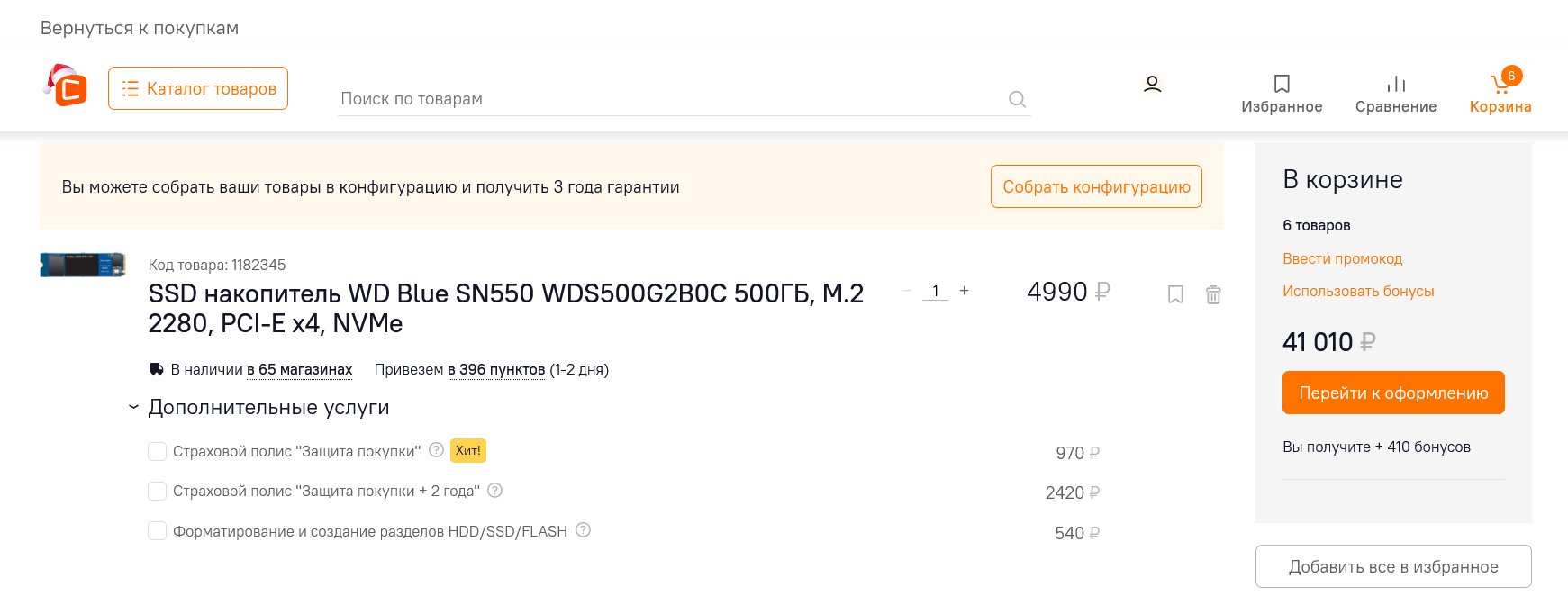Bookmark the WD Blue SSD item

point(1175,294)
